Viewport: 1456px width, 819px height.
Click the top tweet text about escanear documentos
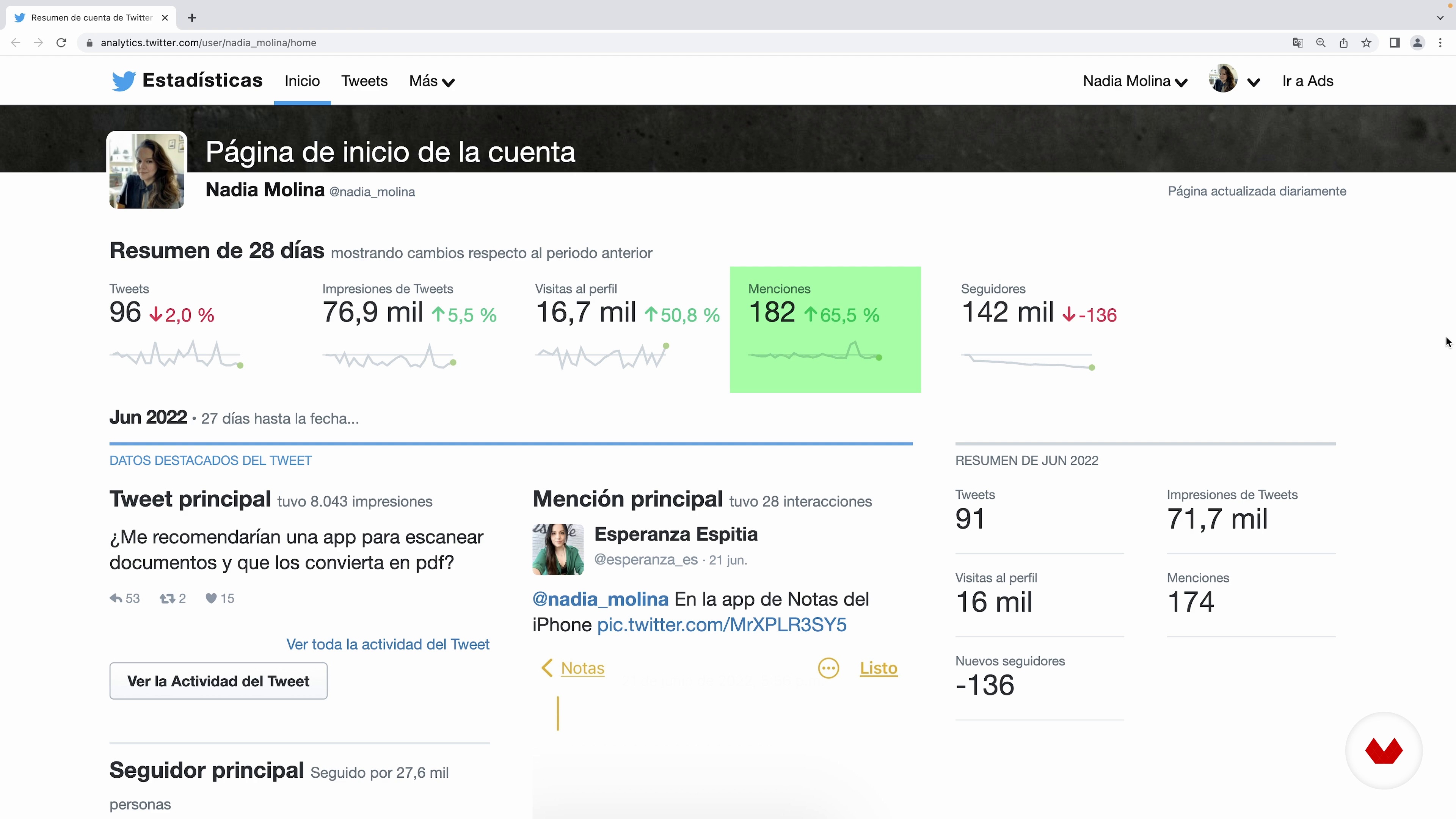click(296, 549)
